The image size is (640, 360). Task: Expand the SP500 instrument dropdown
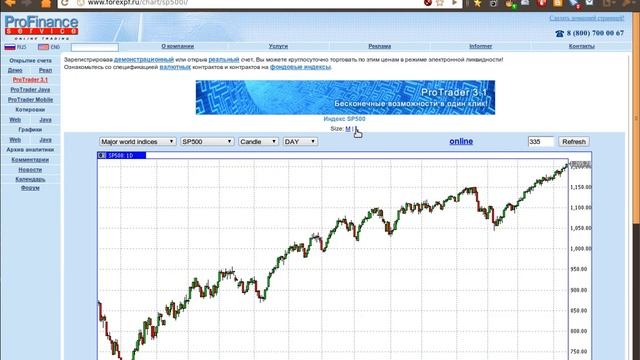207,142
